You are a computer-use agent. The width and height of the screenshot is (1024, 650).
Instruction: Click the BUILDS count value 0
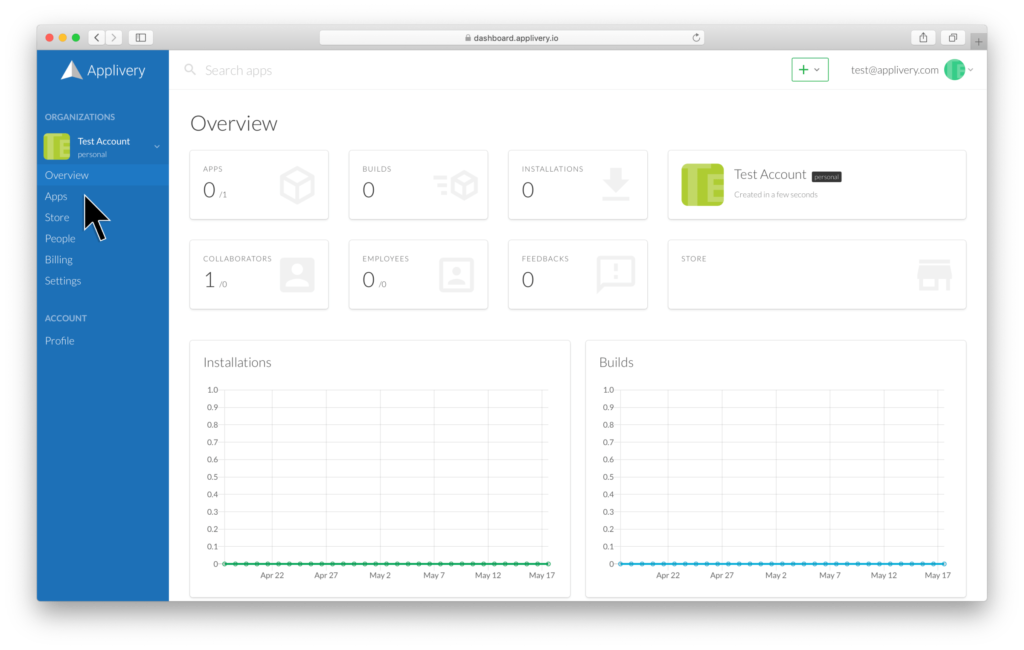[x=368, y=190]
